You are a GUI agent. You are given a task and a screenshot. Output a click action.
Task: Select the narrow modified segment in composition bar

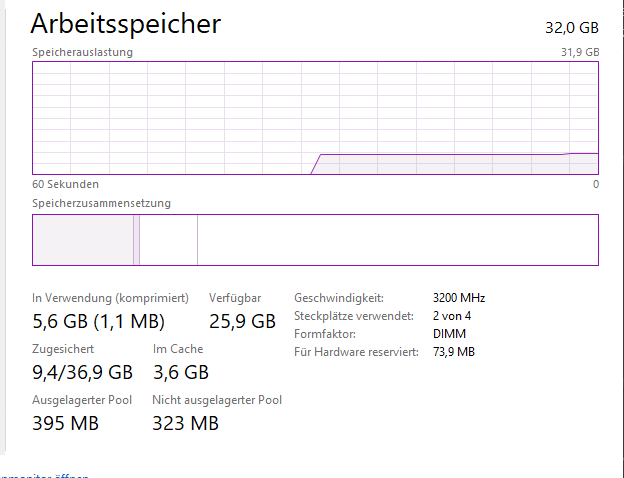click(x=136, y=240)
